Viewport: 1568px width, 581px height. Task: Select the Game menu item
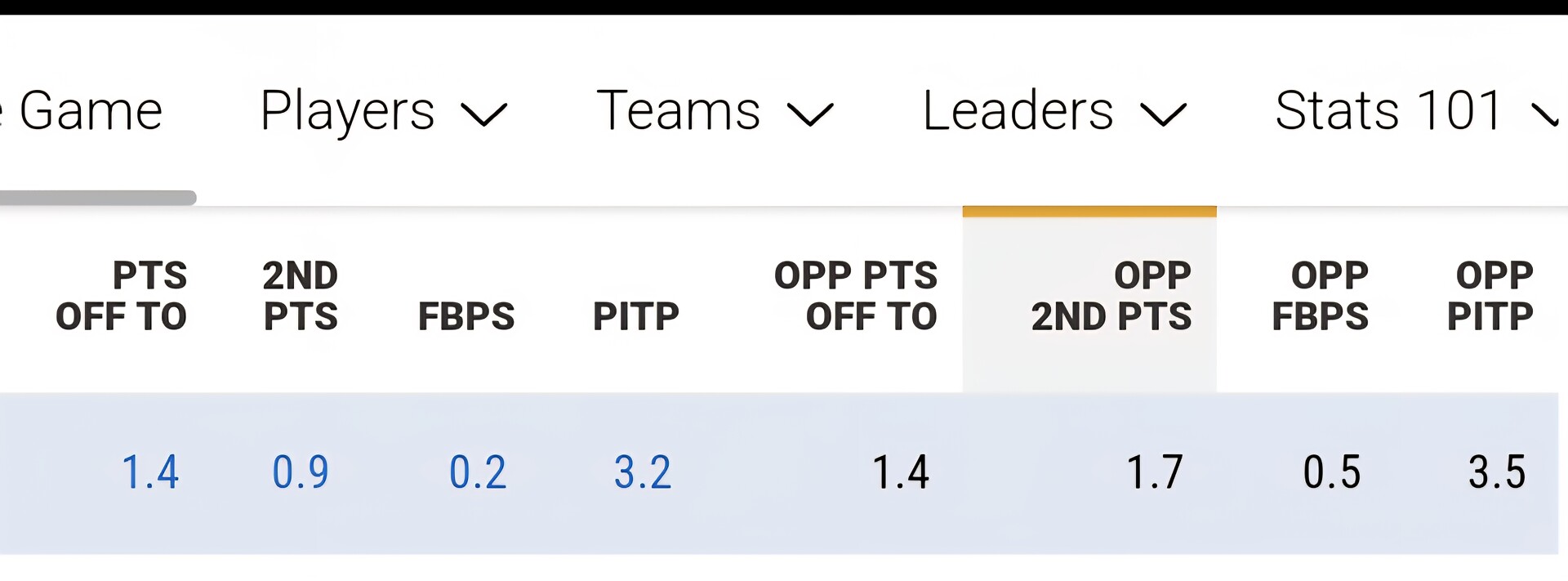point(88,111)
